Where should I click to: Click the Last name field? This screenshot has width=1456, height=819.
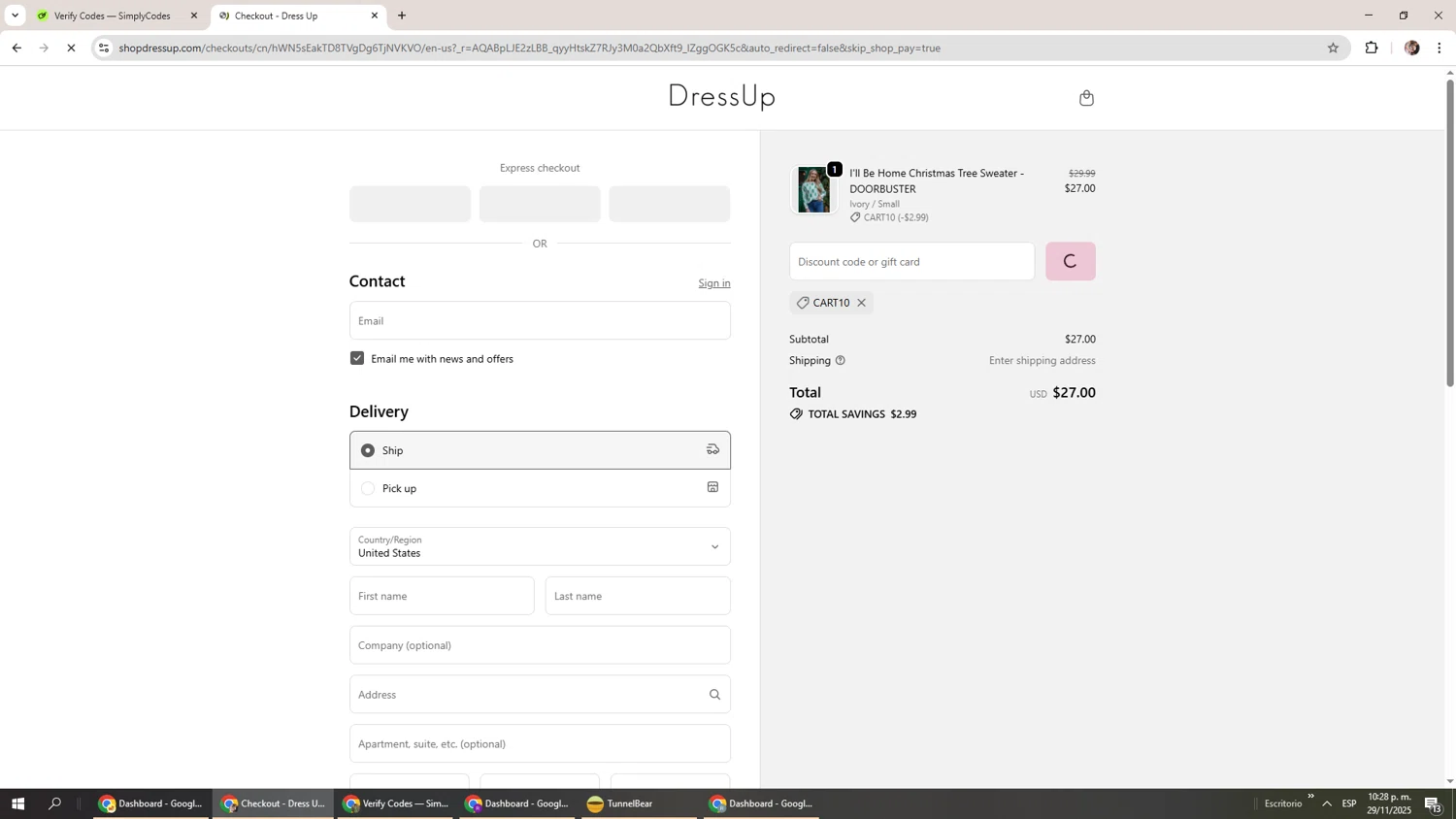(638, 596)
